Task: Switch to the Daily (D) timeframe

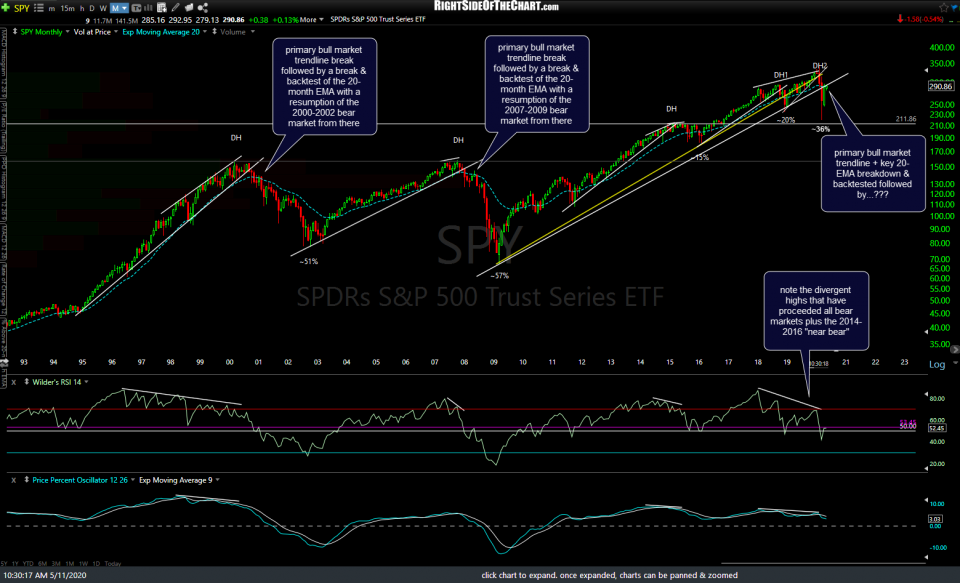Action: tap(90, 6)
